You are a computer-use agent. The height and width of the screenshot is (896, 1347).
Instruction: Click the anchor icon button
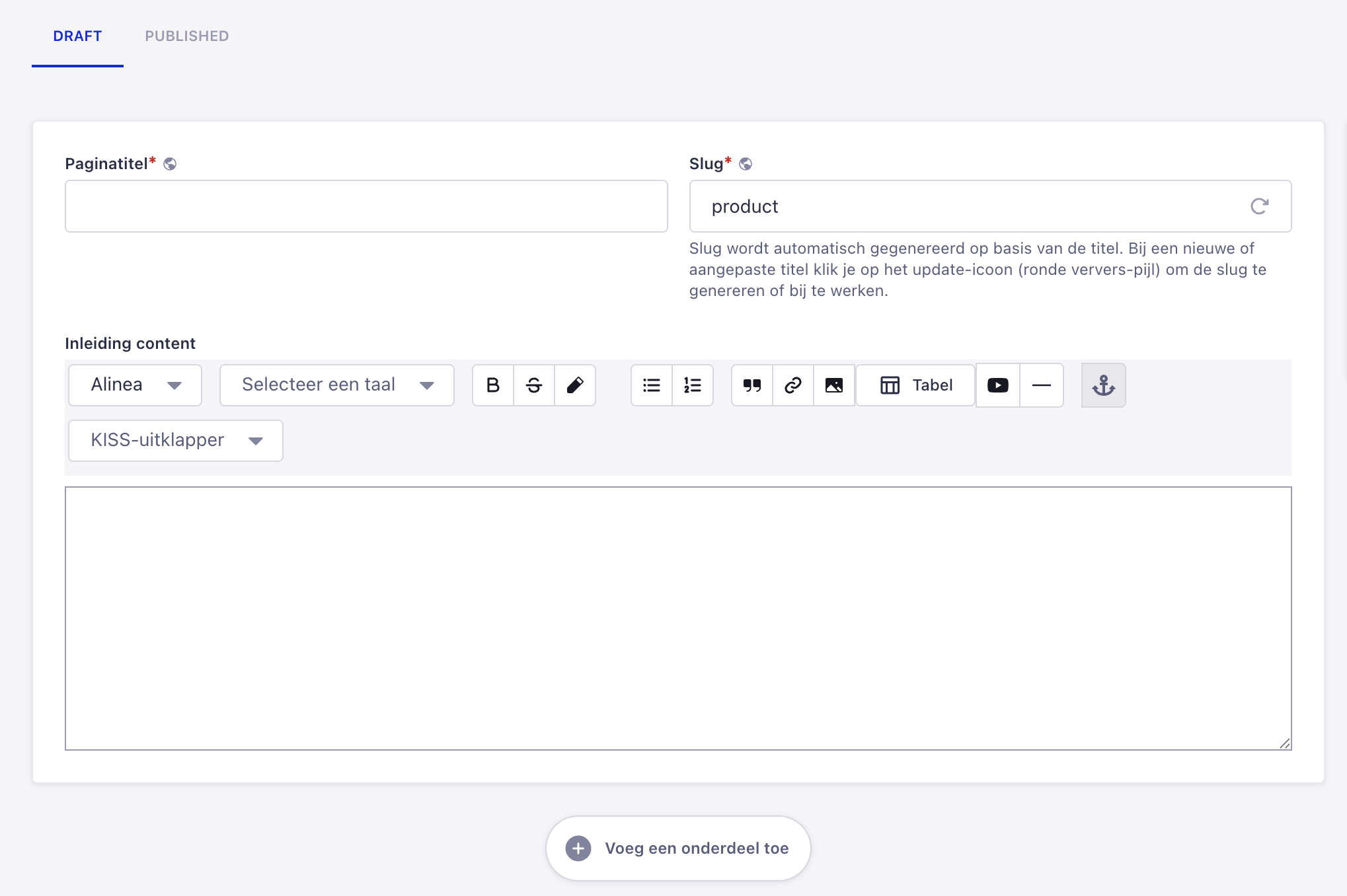coord(1104,385)
